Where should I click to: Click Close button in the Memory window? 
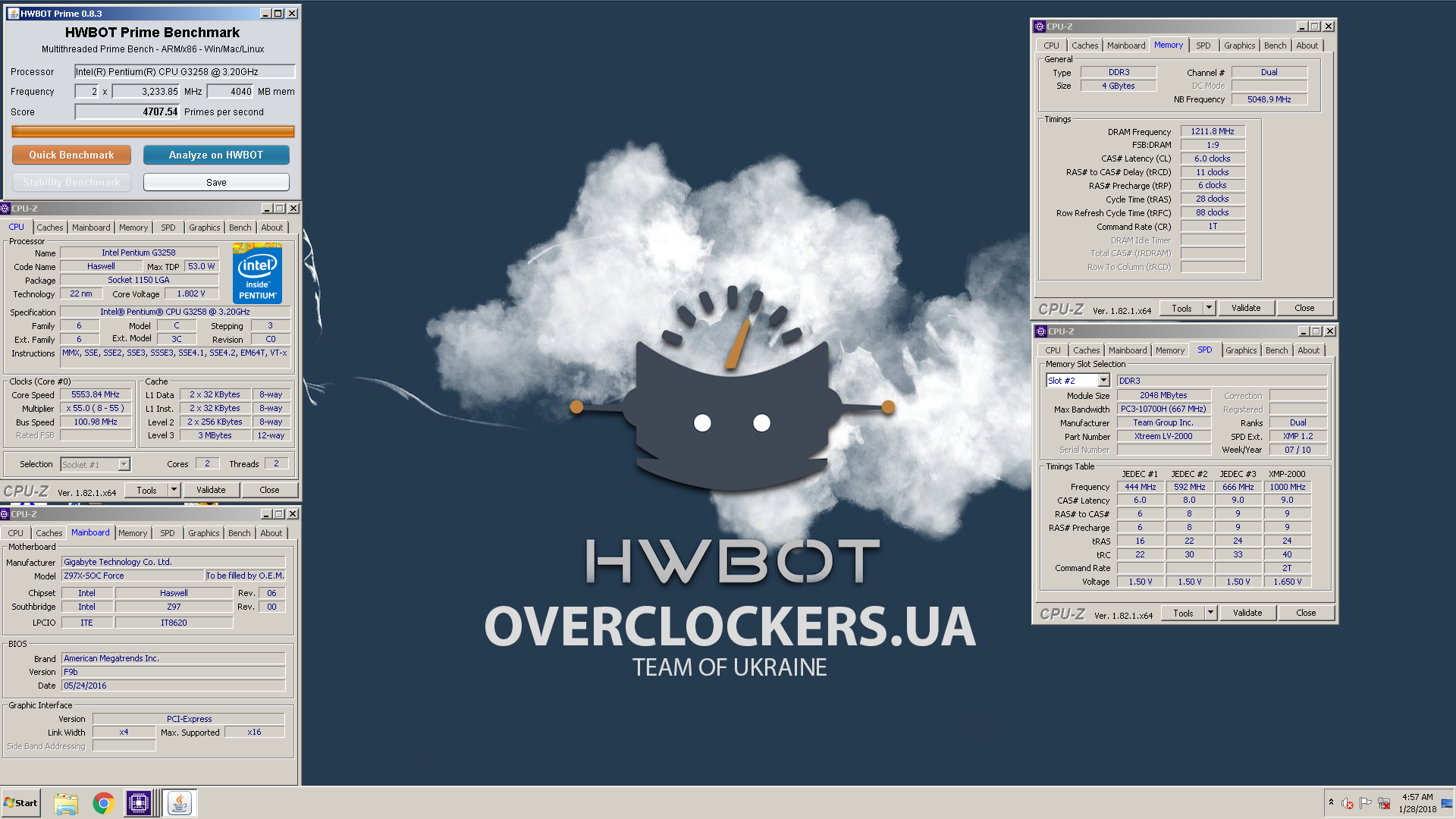click(1304, 308)
